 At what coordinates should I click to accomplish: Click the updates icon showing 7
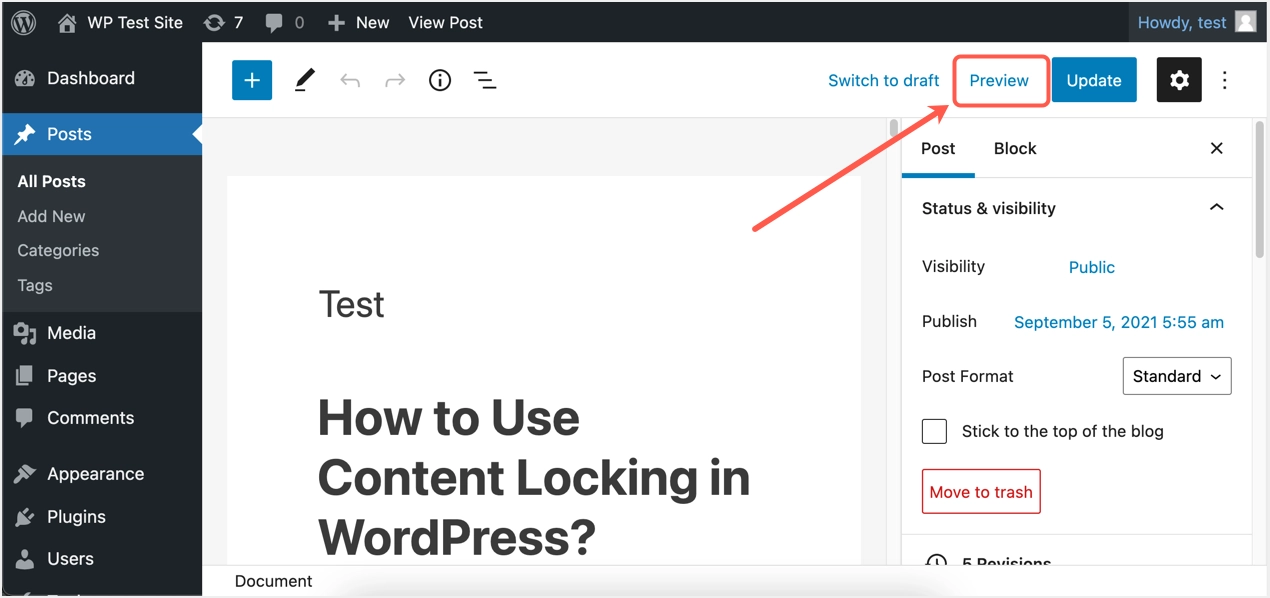point(223,22)
